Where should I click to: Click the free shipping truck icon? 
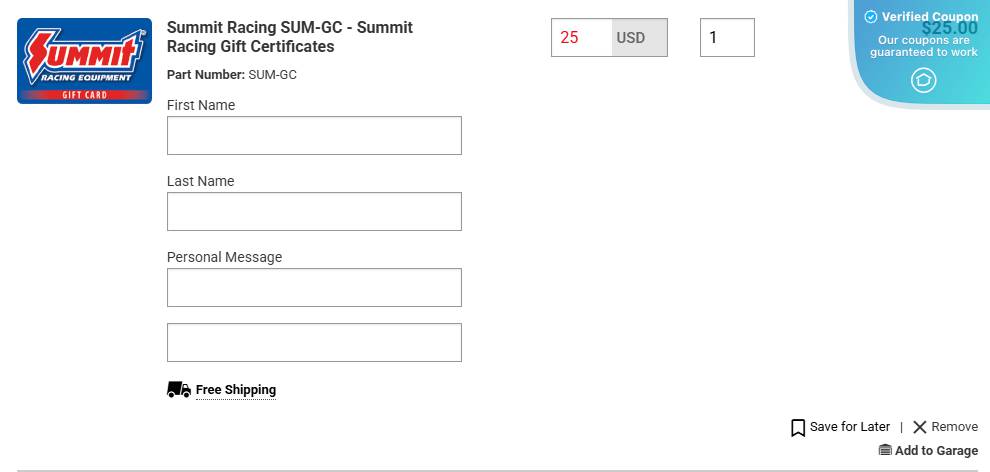[x=178, y=390]
